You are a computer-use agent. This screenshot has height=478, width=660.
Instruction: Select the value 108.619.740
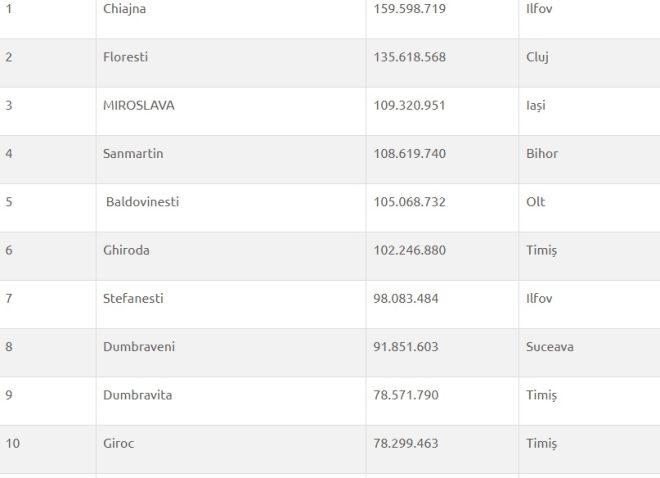[410, 154]
